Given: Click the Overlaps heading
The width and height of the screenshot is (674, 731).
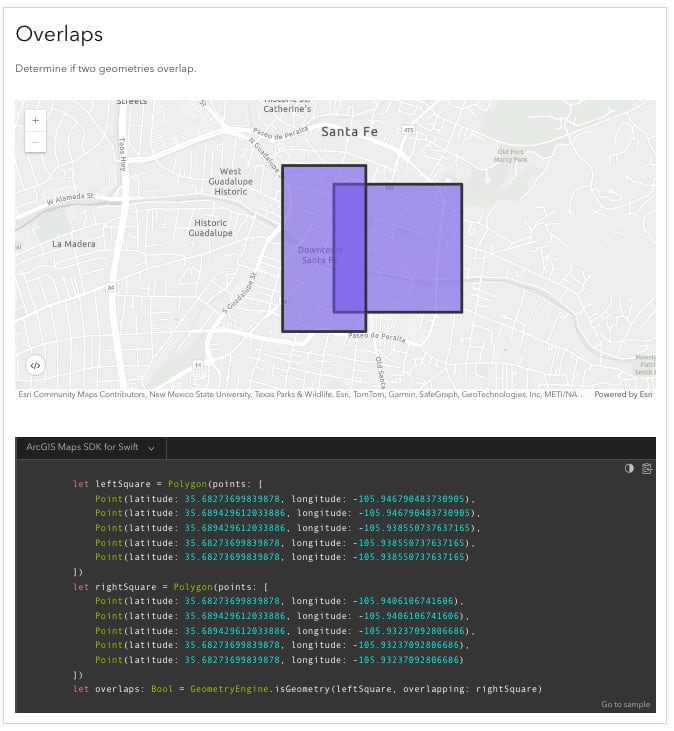Looking at the screenshot, I should [x=59, y=34].
